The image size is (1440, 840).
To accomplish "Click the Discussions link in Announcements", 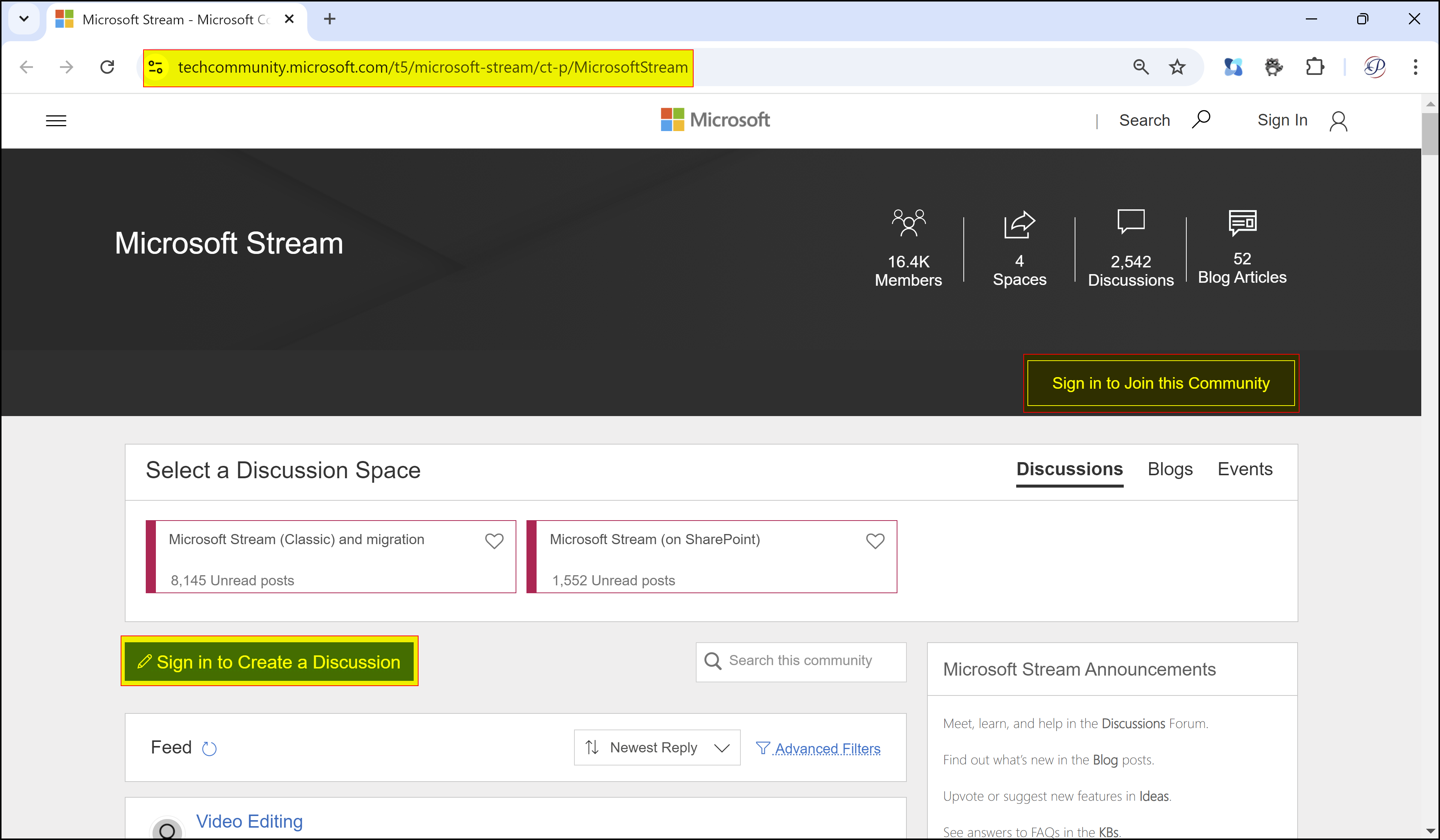I will click(x=1133, y=724).
